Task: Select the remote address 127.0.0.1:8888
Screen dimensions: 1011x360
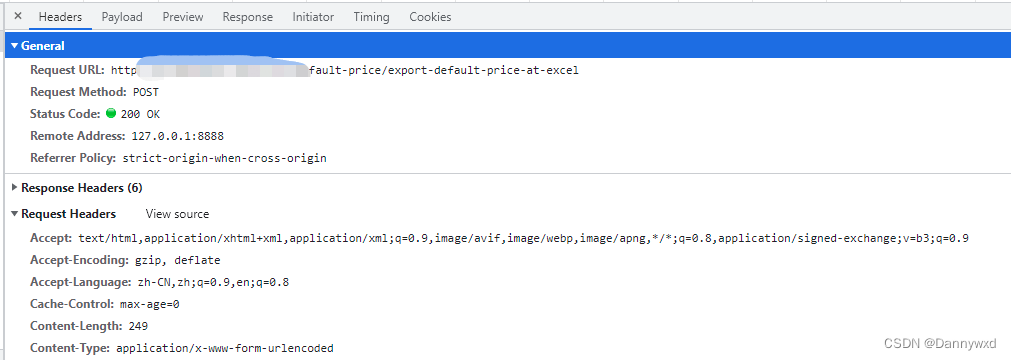Action: pyautogui.click(x=177, y=136)
